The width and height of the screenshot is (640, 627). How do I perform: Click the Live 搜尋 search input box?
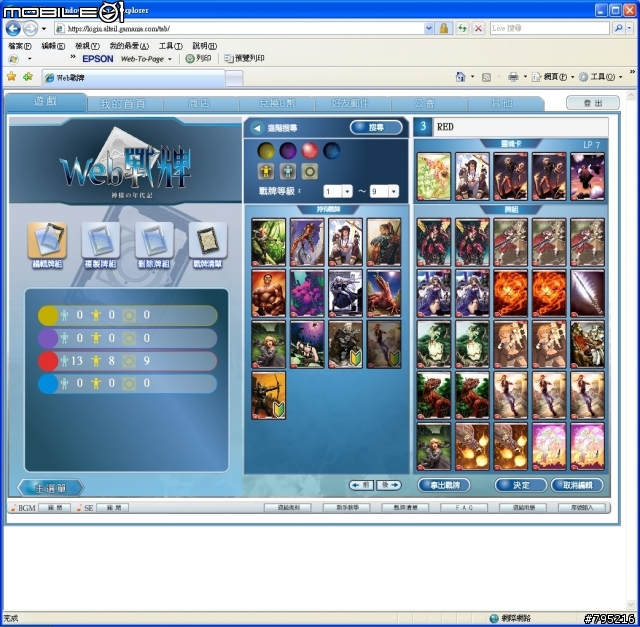pos(550,28)
